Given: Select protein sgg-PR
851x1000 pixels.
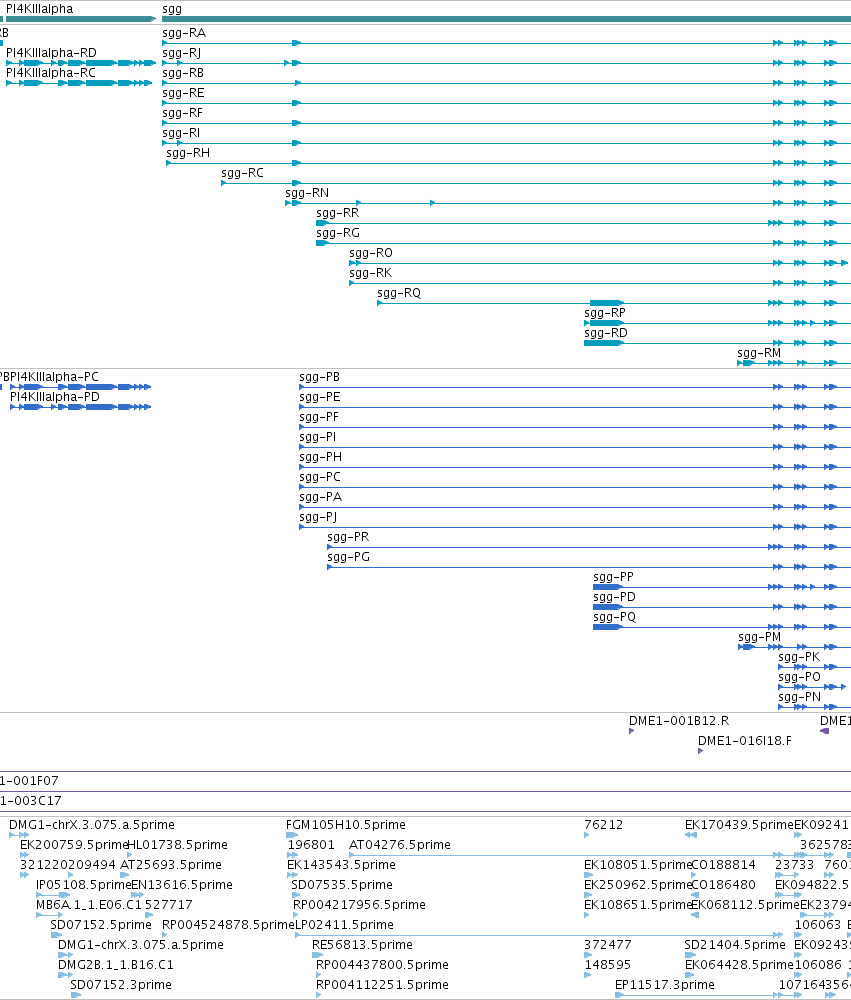Looking at the screenshot, I should 348,537.
